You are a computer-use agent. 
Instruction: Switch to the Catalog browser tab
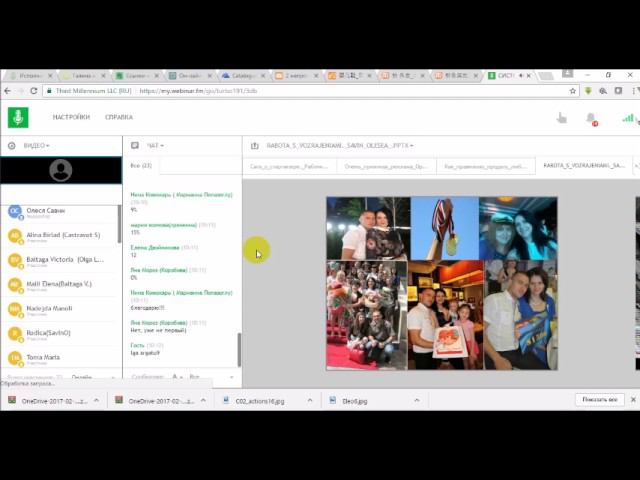(243, 76)
